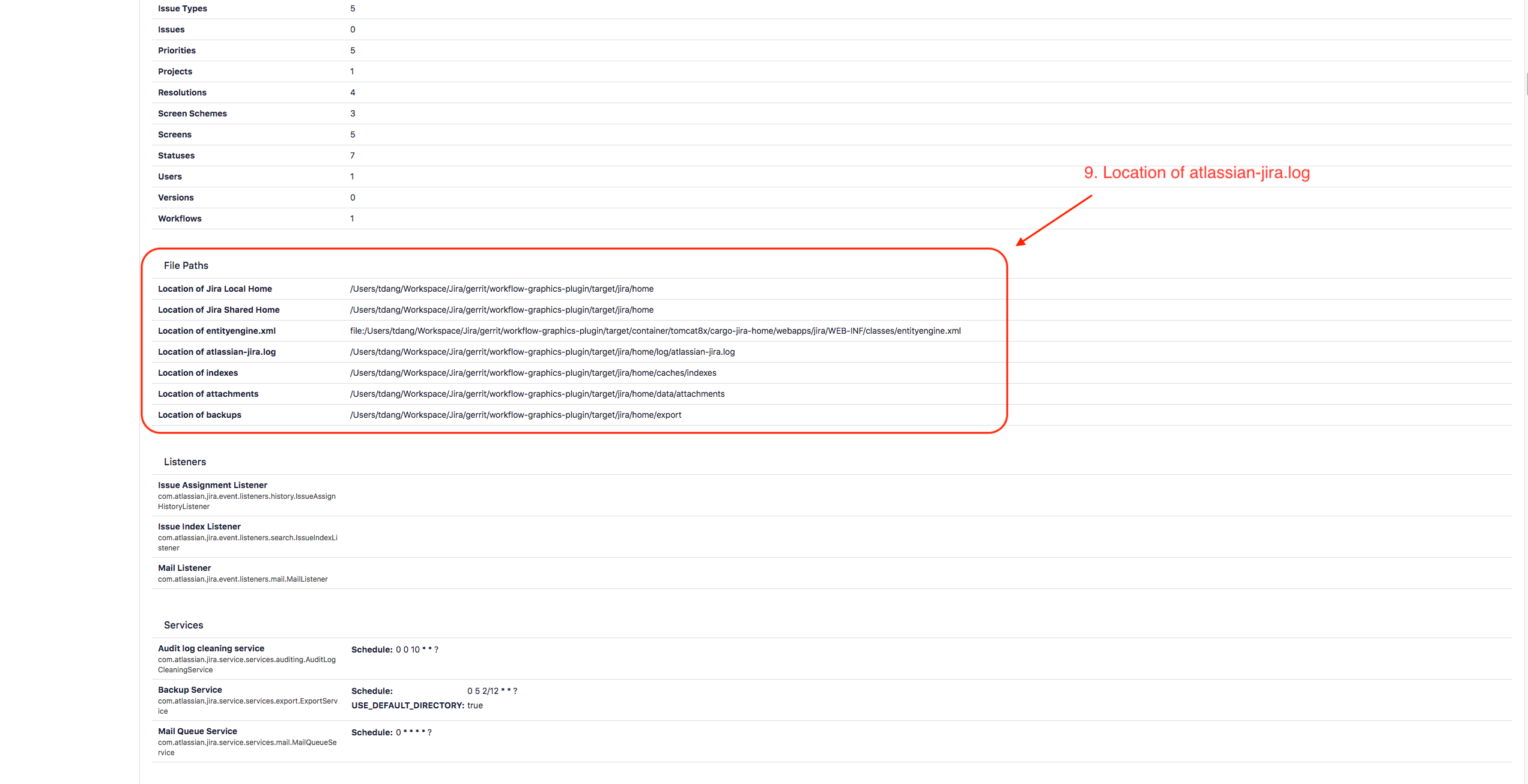1528x784 pixels.
Task: Click the Location of indexes path
Action: [533, 373]
